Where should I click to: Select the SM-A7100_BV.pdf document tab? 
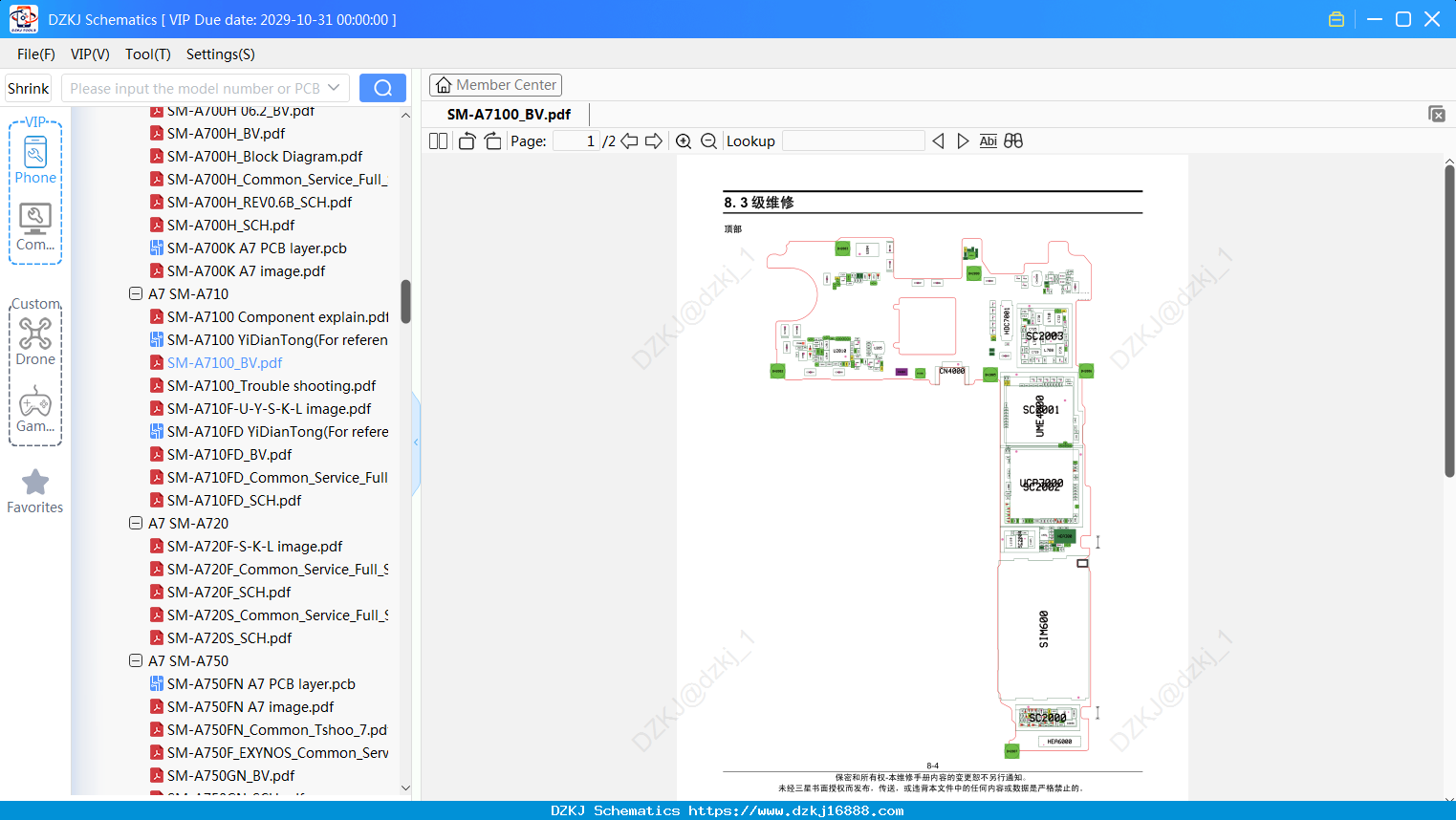(509, 115)
